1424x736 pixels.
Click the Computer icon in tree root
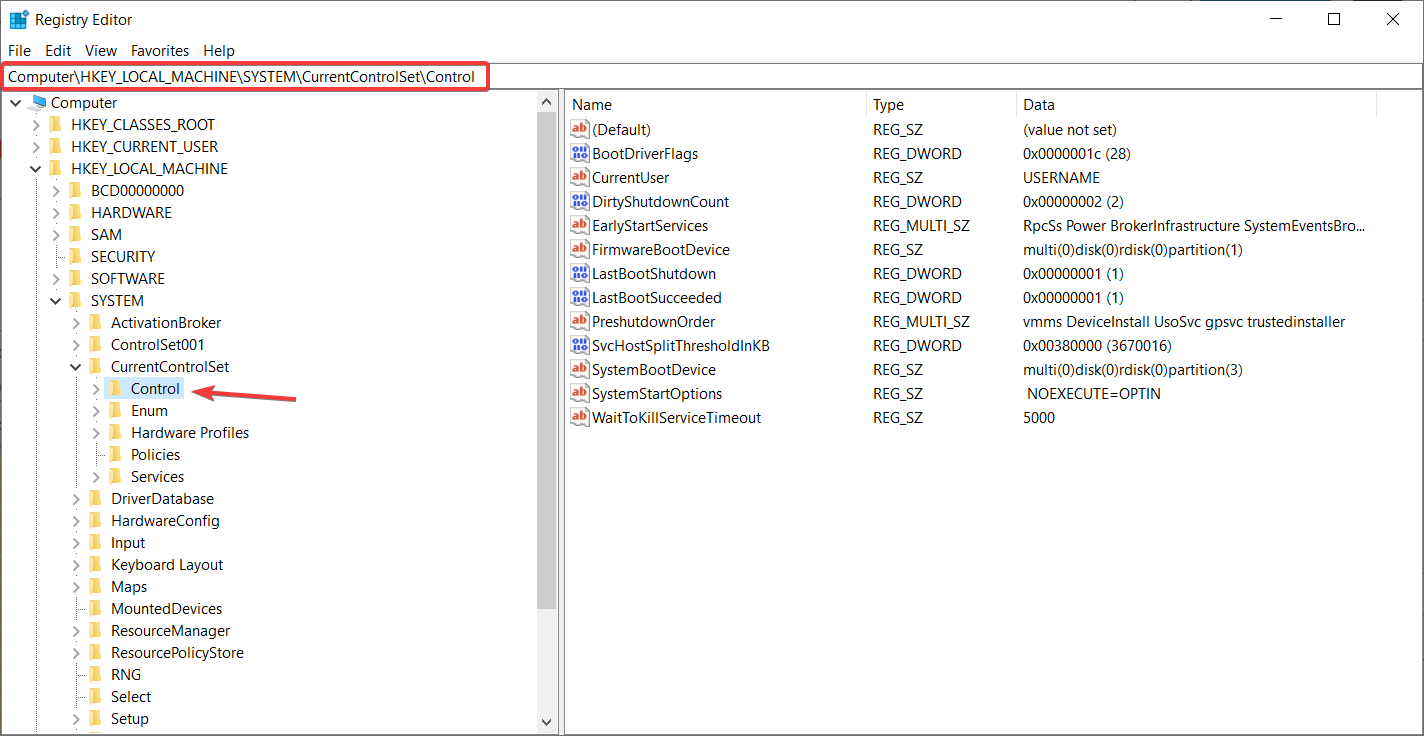(x=39, y=102)
